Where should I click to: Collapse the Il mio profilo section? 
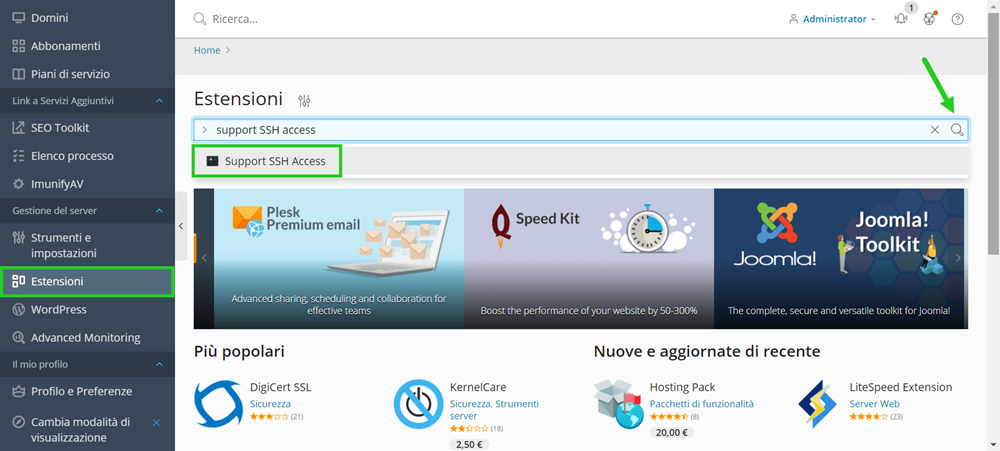tap(159, 364)
